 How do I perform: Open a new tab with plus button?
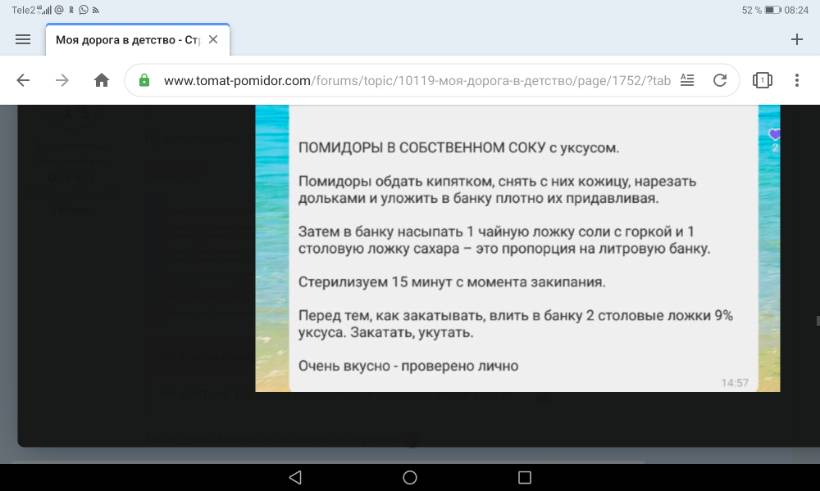click(x=797, y=39)
